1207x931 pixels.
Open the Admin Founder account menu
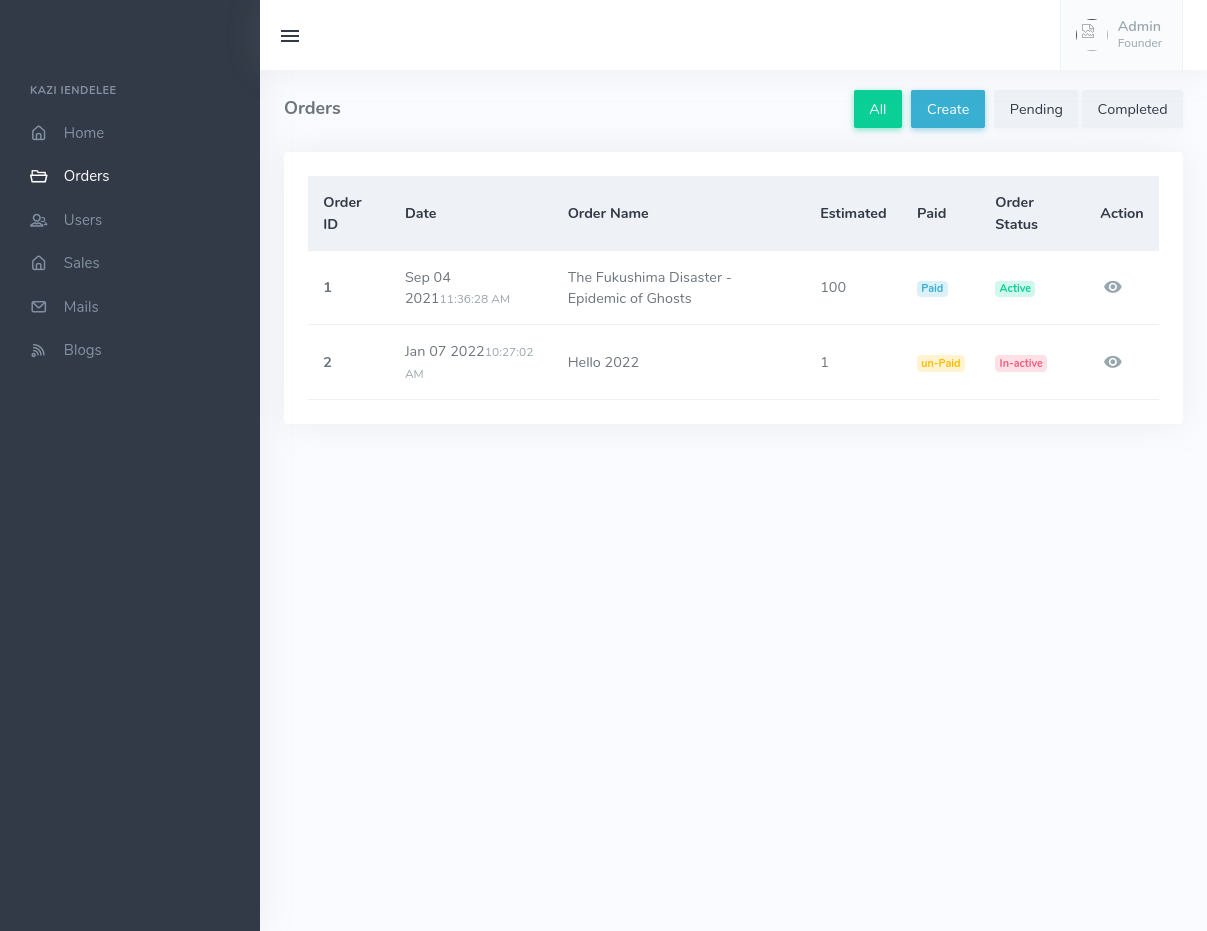click(1139, 34)
